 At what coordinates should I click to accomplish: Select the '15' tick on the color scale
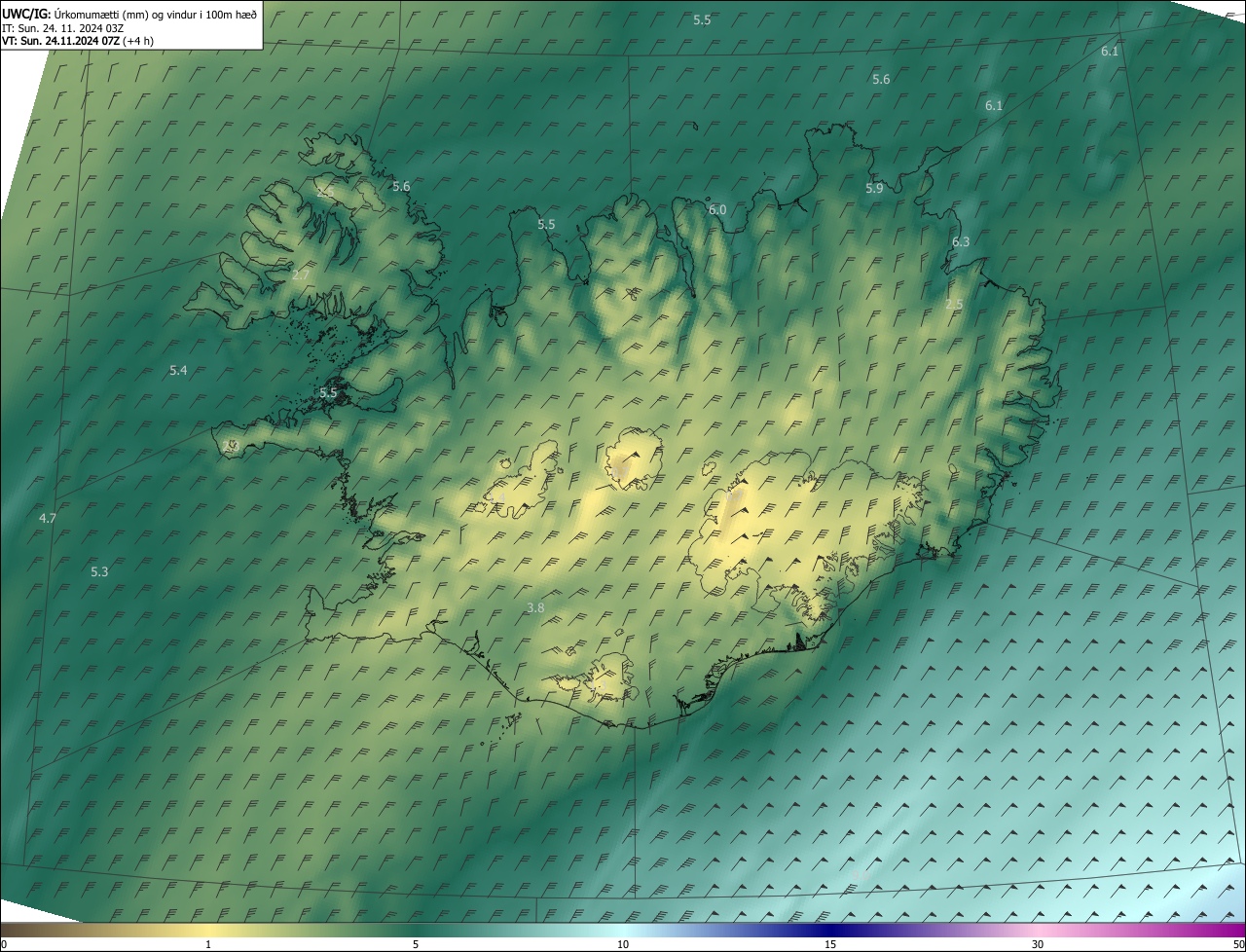[830, 944]
